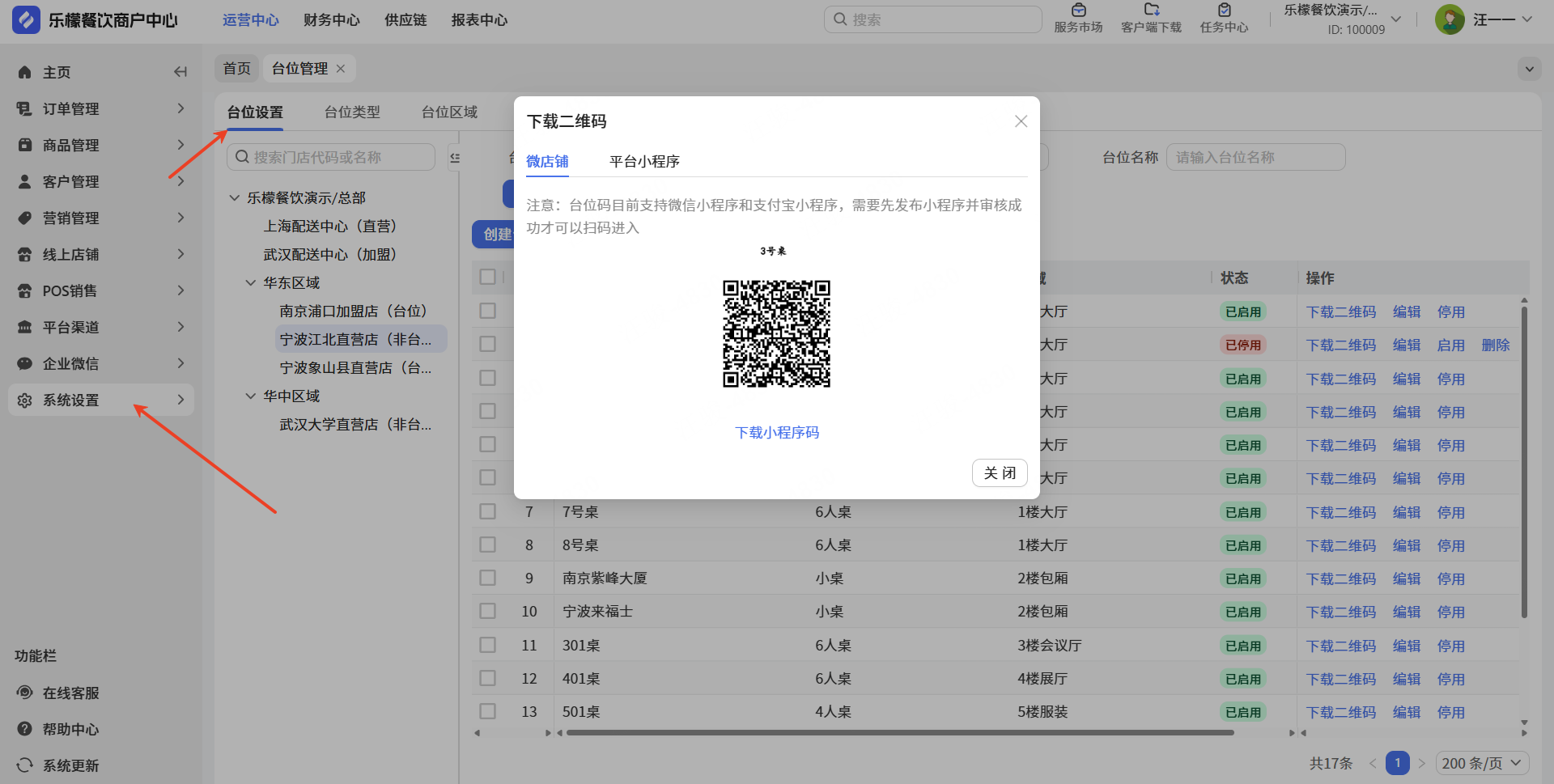Screen dimensions: 1554x784
Task: Click the 营销管理 tag icon
Action: (25, 218)
